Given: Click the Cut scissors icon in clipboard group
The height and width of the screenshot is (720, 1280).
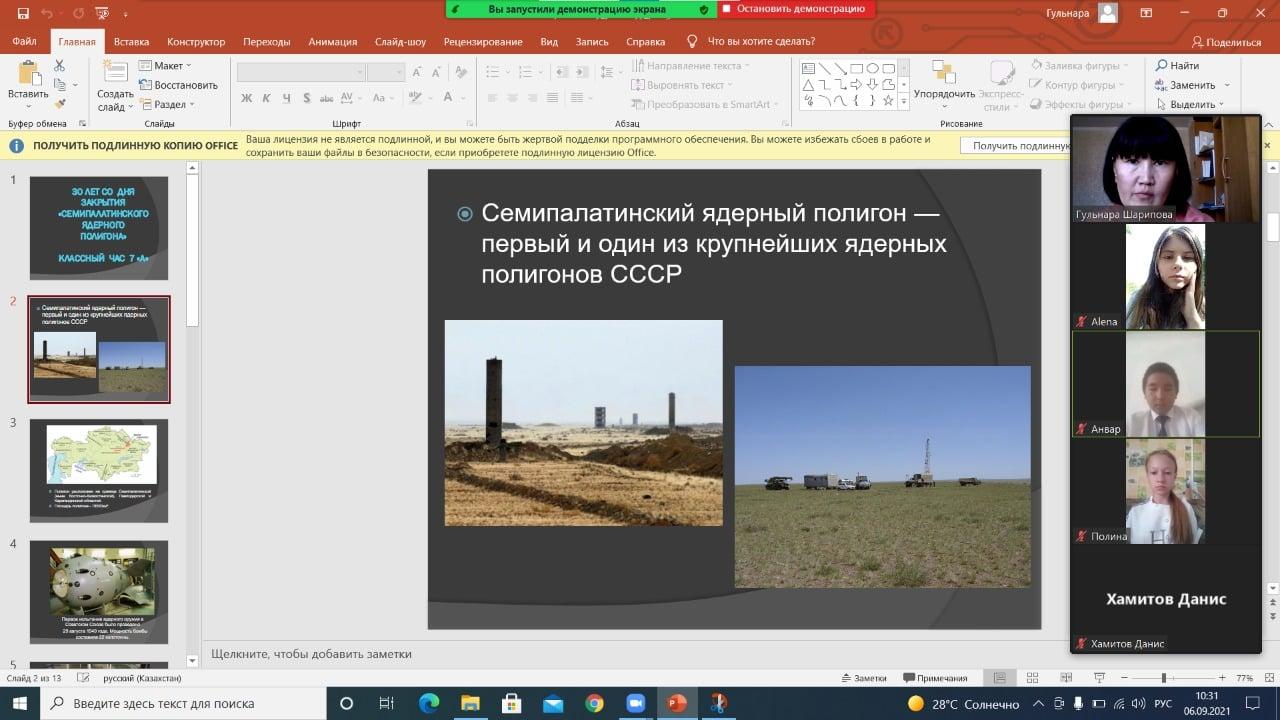Looking at the screenshot, I should coord(59,66).
